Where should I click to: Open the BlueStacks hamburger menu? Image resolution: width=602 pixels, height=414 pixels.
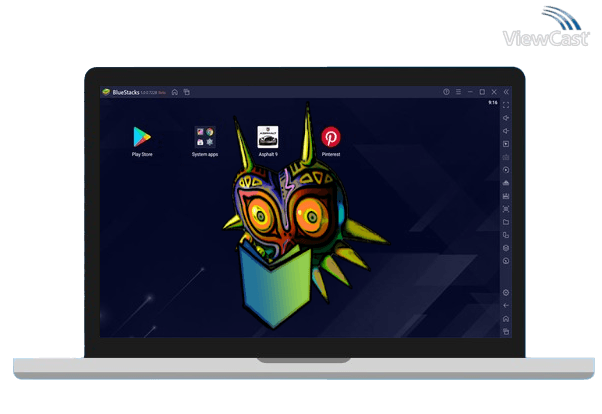tap(458, 92)
